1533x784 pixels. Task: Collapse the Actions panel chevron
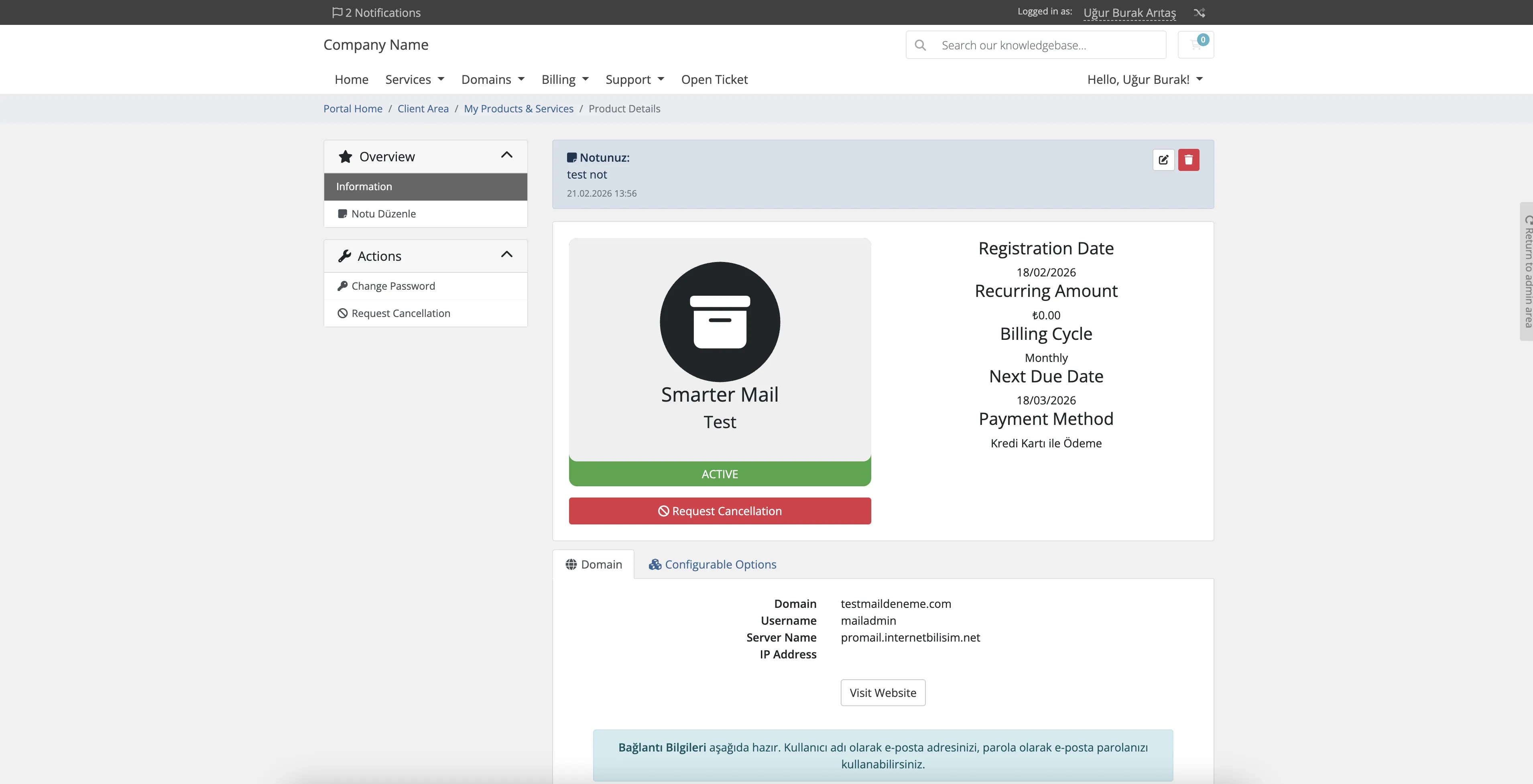point(506,255)
